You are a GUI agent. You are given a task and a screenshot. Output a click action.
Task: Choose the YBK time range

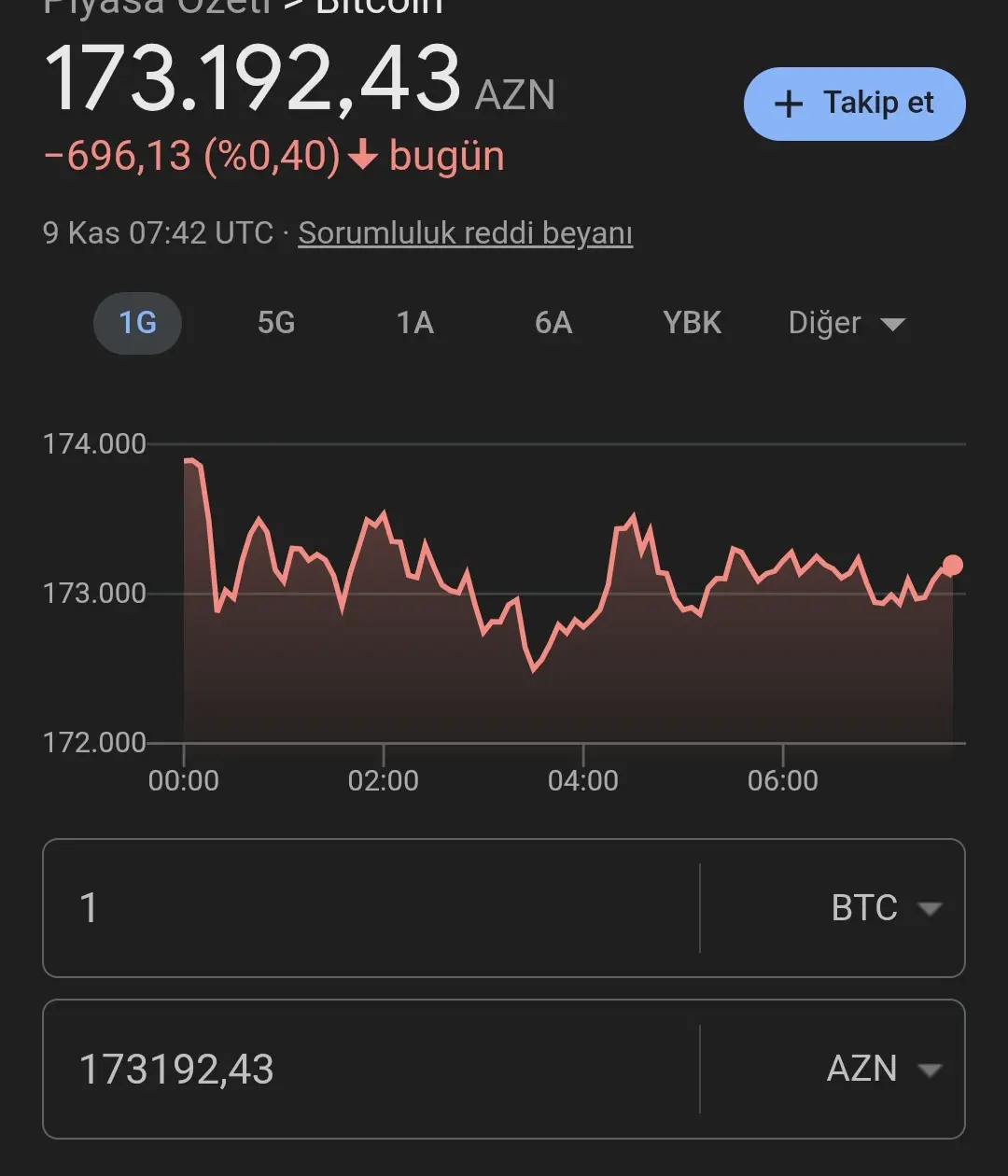point(693,323)
